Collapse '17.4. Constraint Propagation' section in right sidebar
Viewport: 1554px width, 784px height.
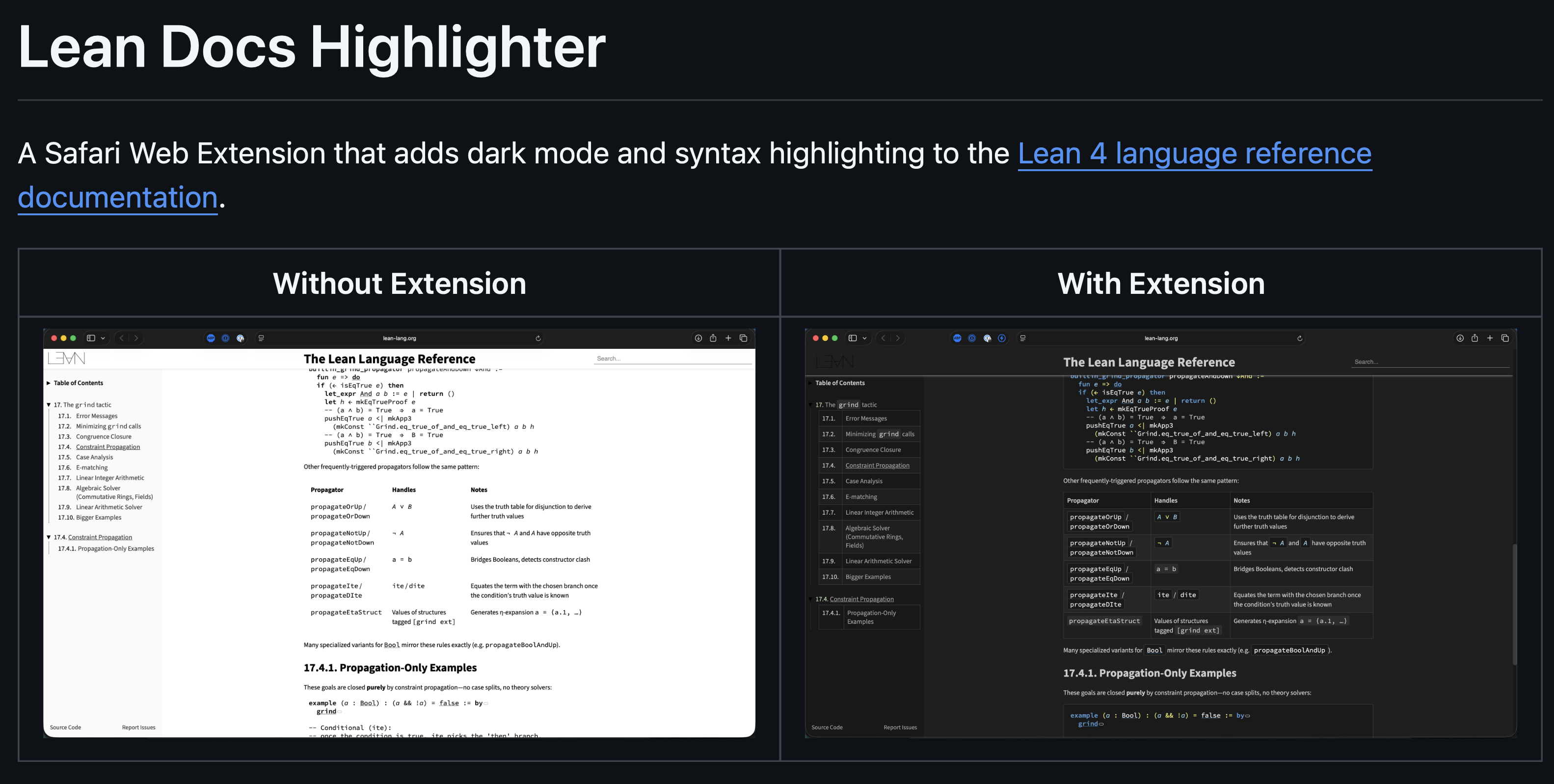pyautogui.click(x=810, y=599)
